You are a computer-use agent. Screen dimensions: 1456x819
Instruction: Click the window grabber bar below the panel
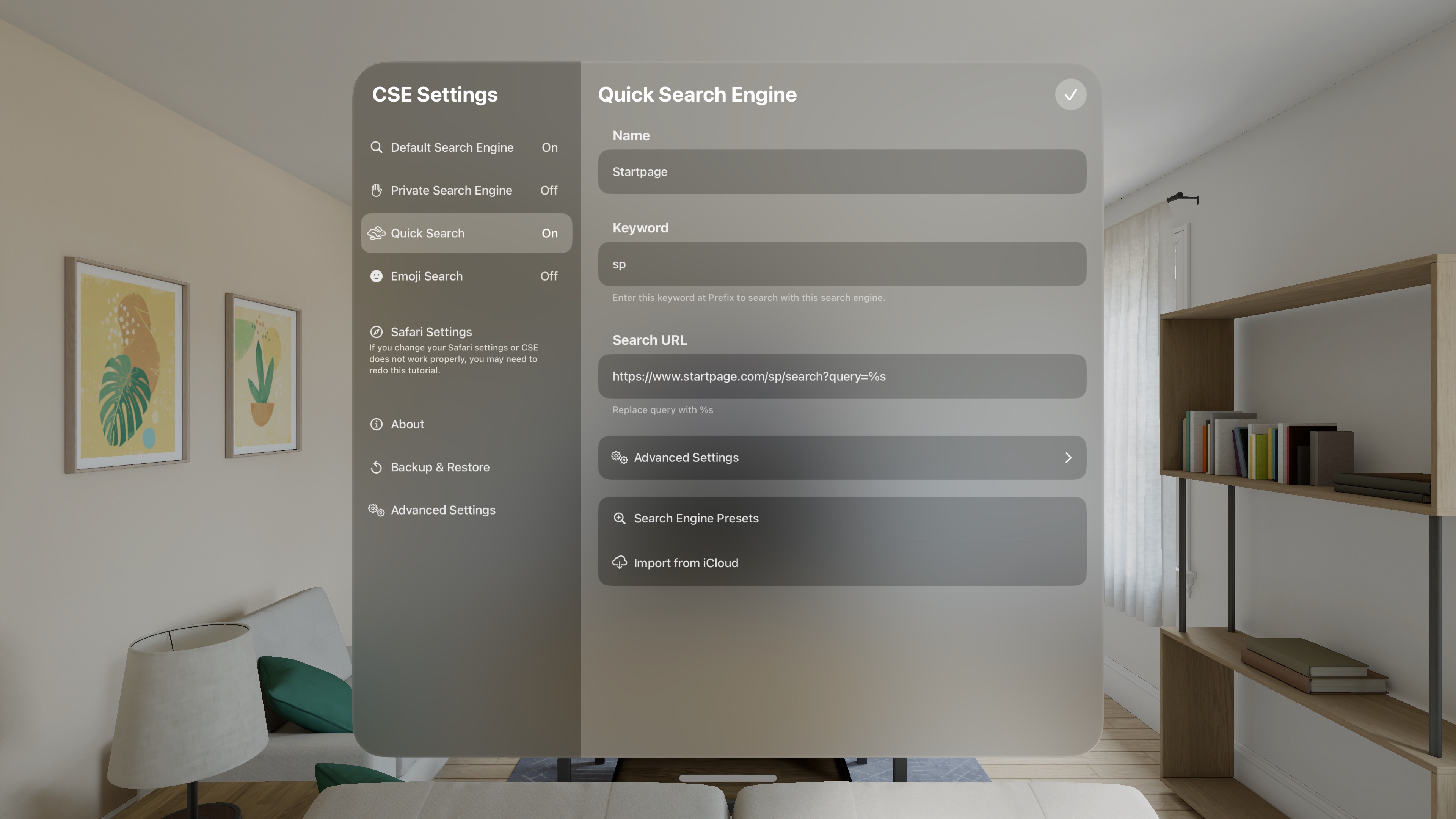728,778
